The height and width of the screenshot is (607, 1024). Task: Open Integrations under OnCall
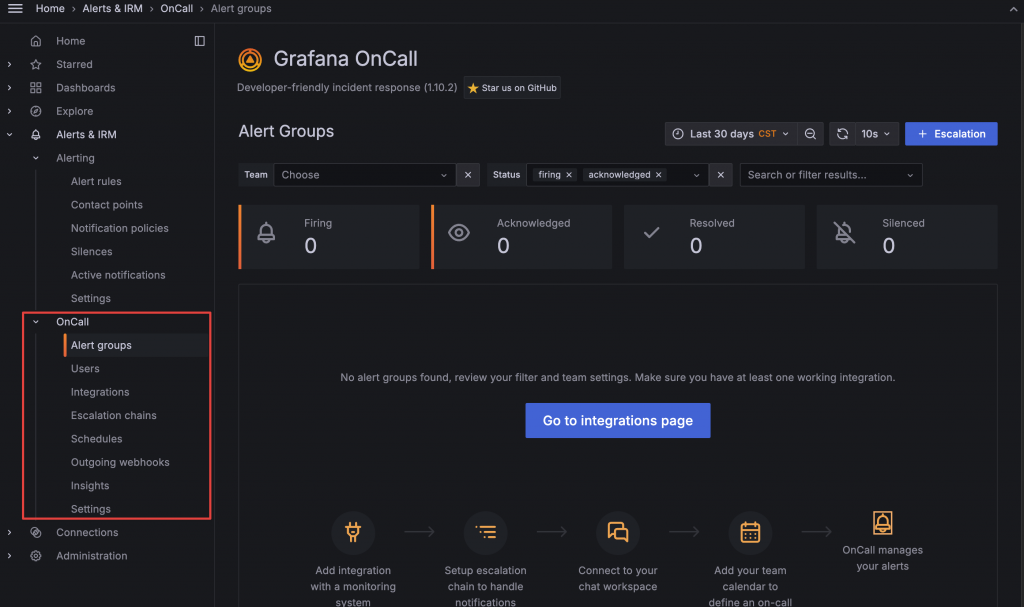coord(100,393)
